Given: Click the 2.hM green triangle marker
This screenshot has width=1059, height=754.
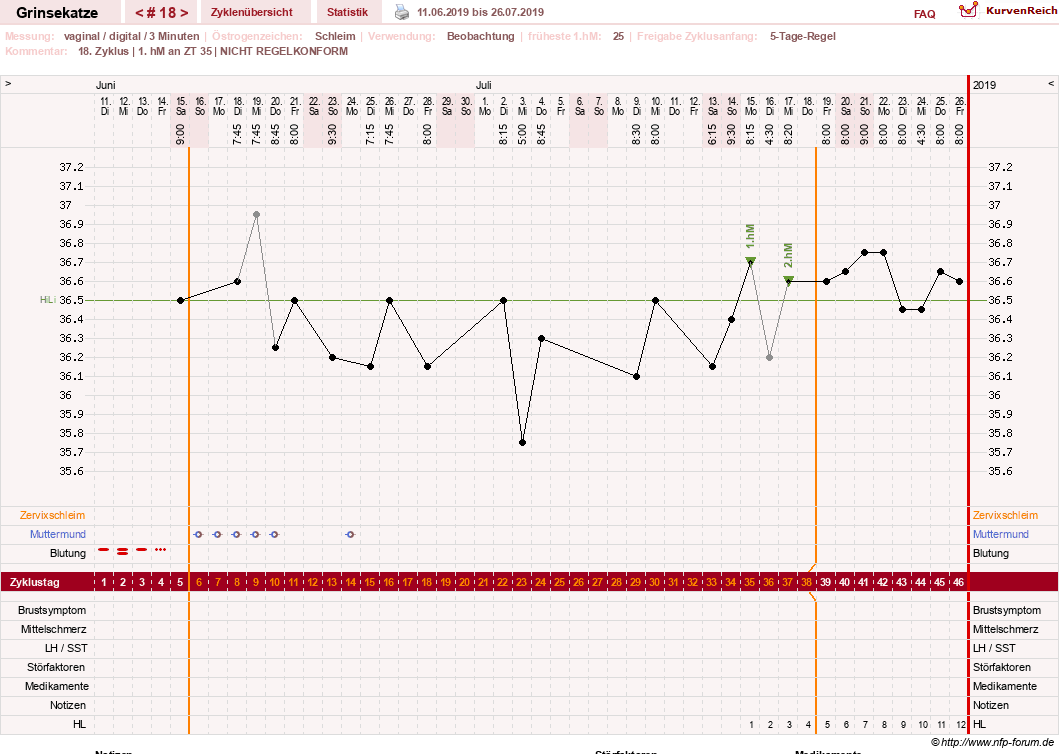Looking at the screenshot, I should (788, 280).
